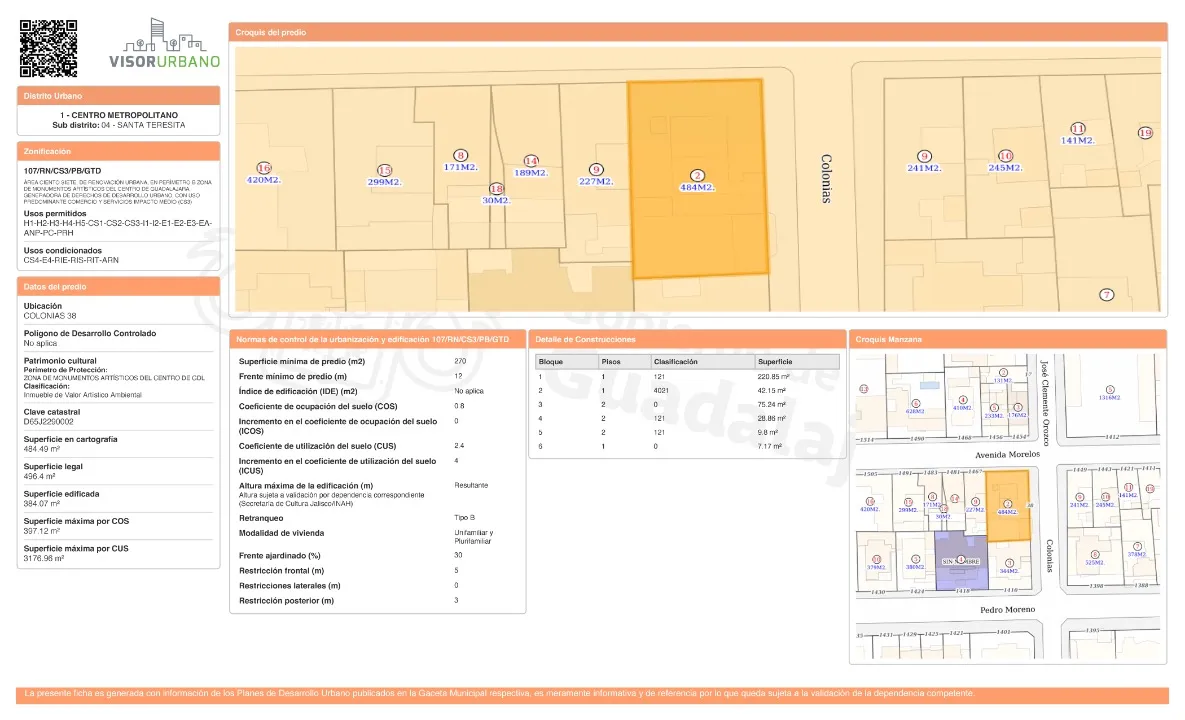Select lot marker 15 labeled 299M2 in Croquis del predio
The height and width of the screenshot is (720, 1185).
pyautogui.click(x=384, y=171)
